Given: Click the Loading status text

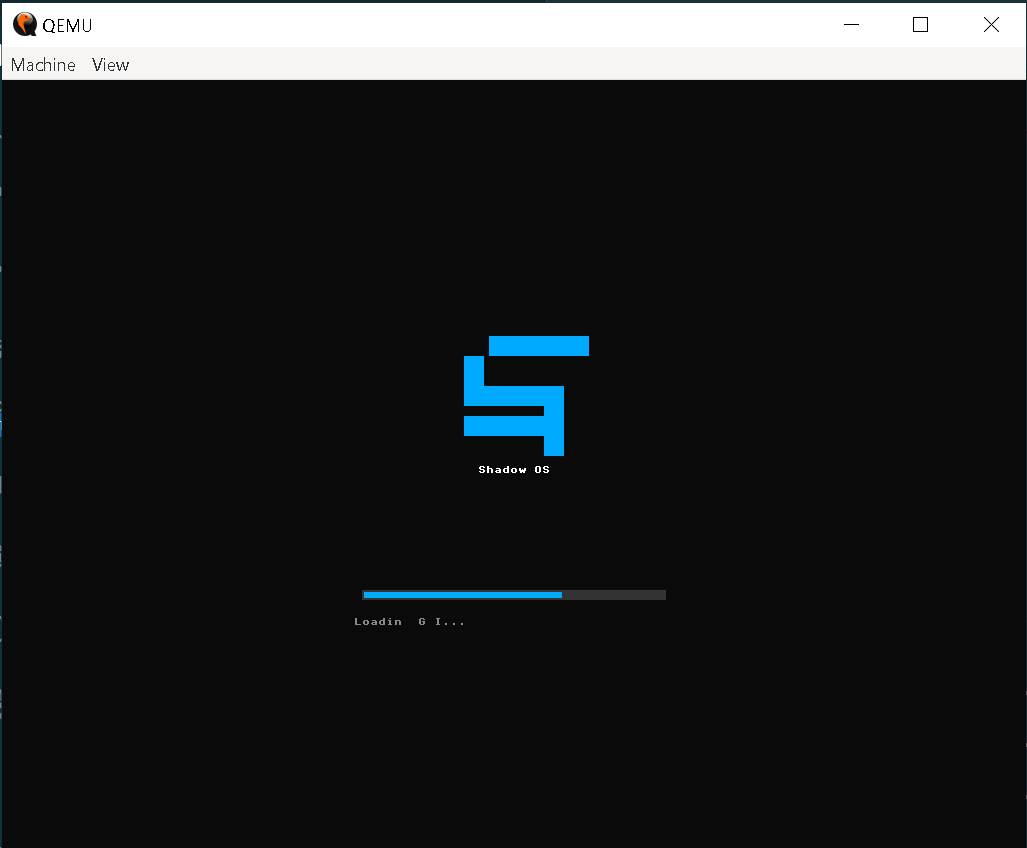Looking at the screenshot, I should pos(410,621).
